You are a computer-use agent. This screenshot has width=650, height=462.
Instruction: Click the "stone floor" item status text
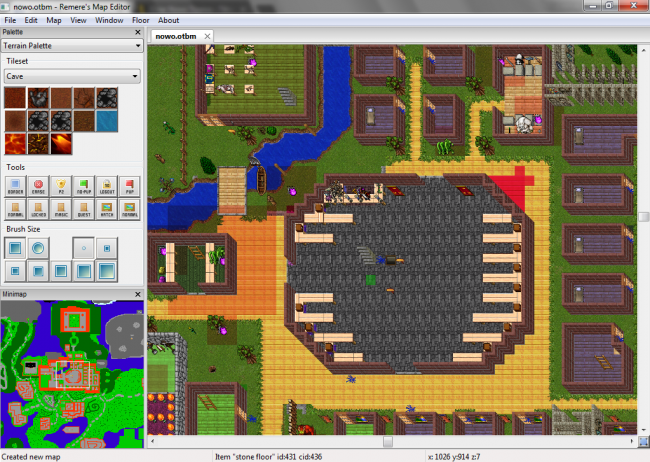coord(268,457)
